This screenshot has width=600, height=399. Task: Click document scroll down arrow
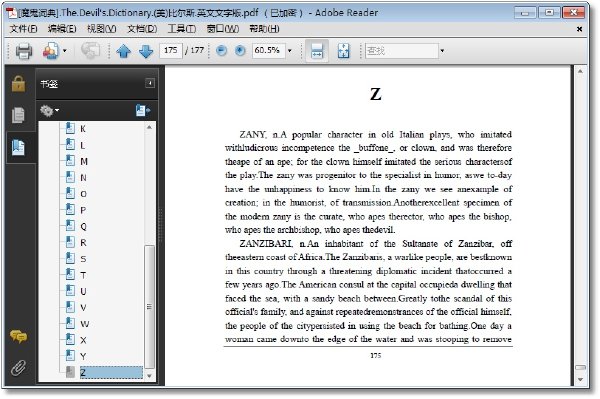point(580,379)
